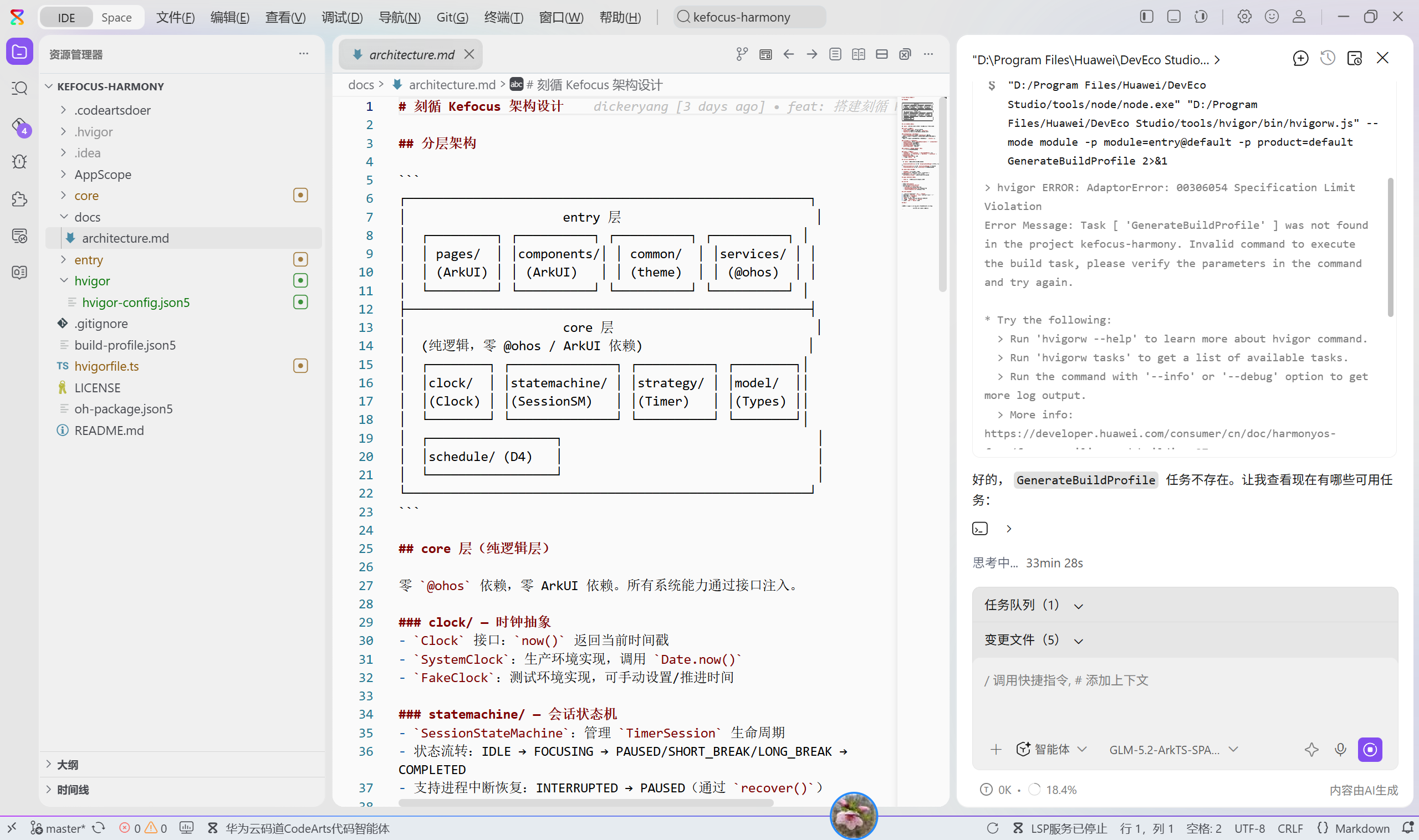Click the plus add attachment icon in chat
The width and height of the screenshot is (1419, 840).
coord(996,750)
